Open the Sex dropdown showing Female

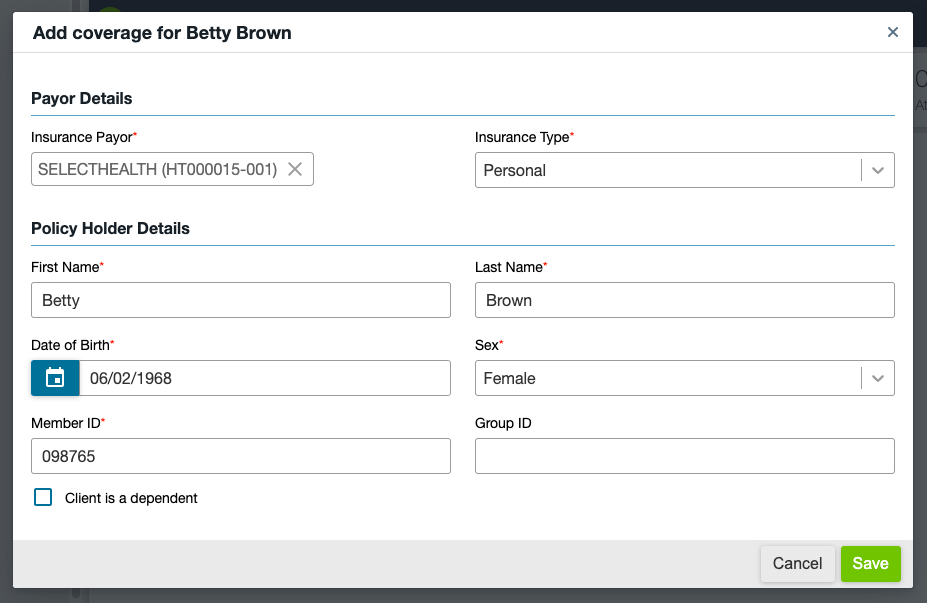coord(667,378)
